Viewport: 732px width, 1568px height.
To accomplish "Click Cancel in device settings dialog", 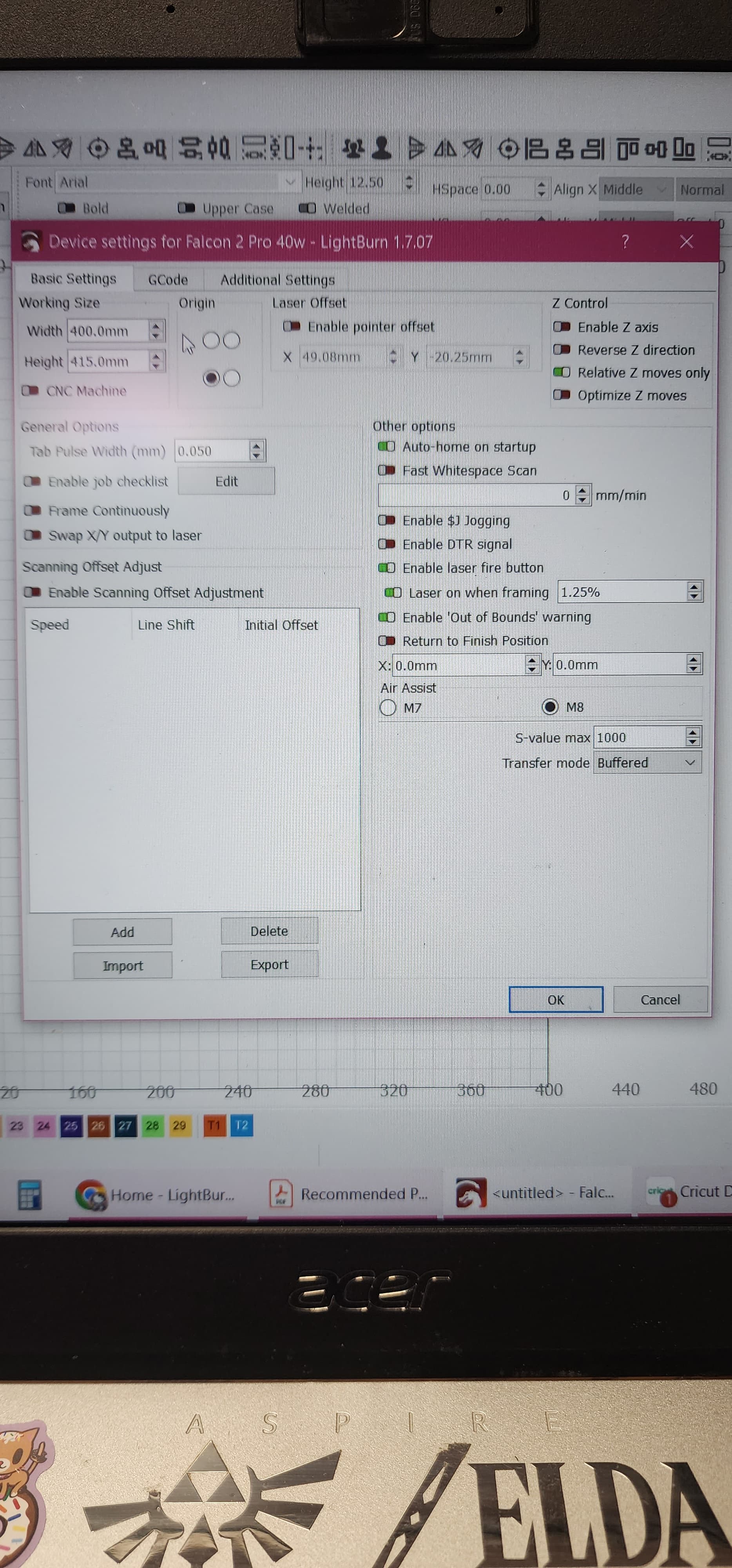I will click(660, 1000).
